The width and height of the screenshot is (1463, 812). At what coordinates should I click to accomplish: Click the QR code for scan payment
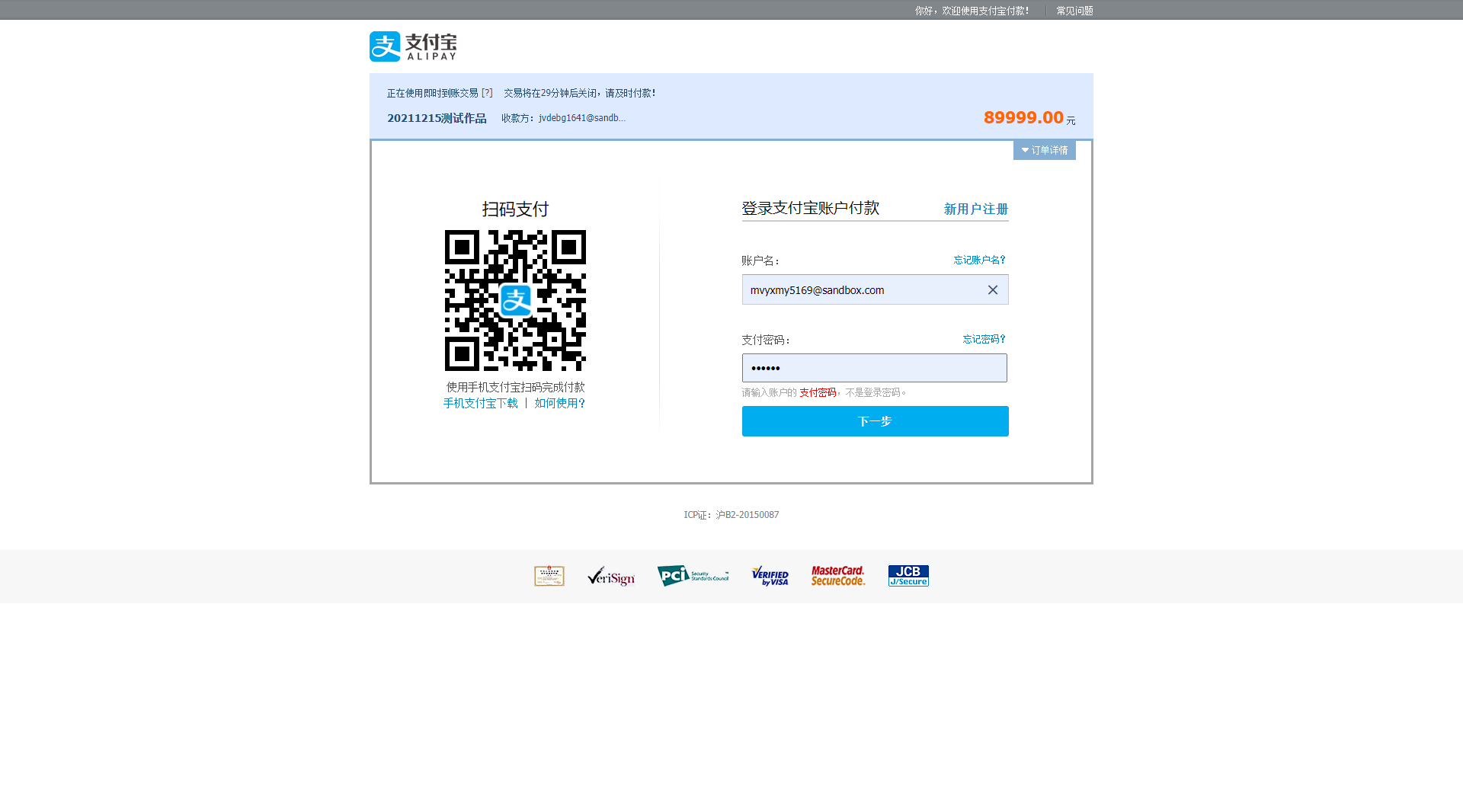[x=515, y=301]
